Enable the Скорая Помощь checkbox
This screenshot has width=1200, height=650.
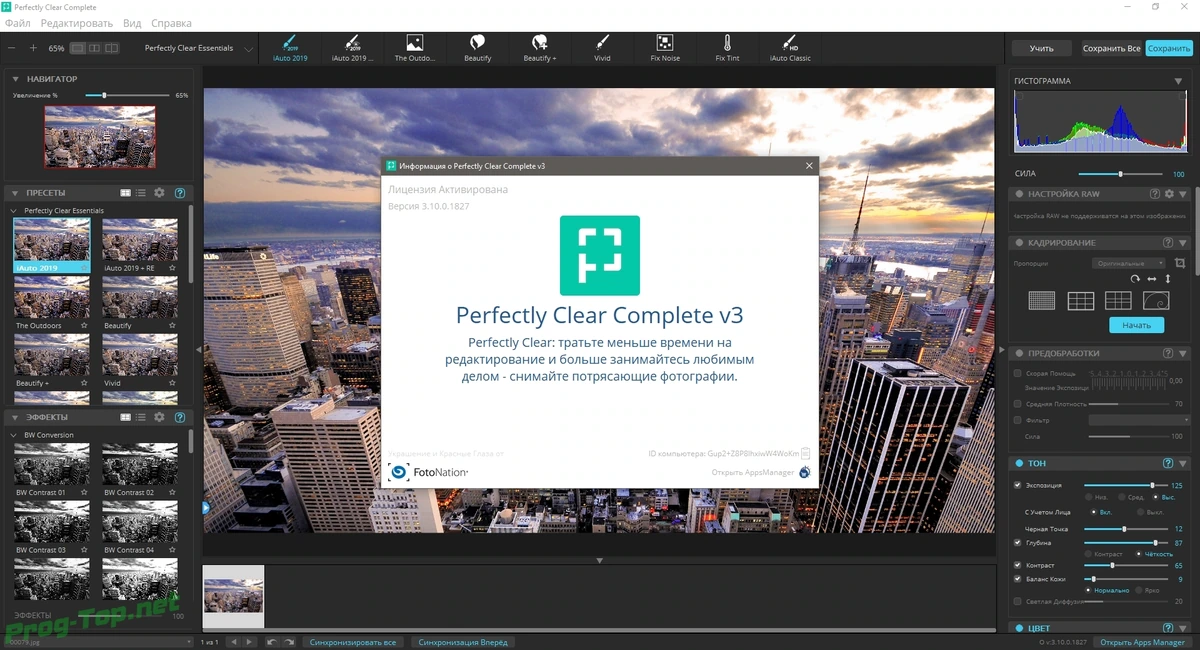pos(1018,373)
